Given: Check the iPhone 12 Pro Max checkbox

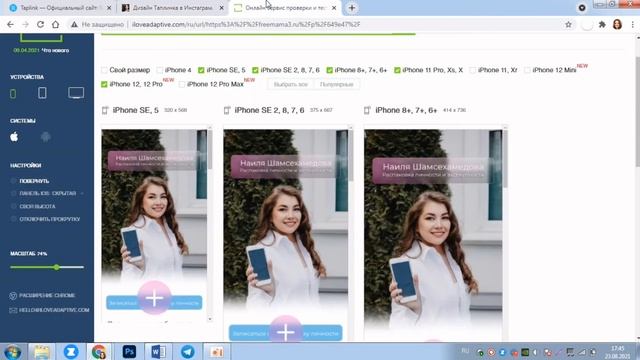Looking at the screenshot, I should (182, 84).
